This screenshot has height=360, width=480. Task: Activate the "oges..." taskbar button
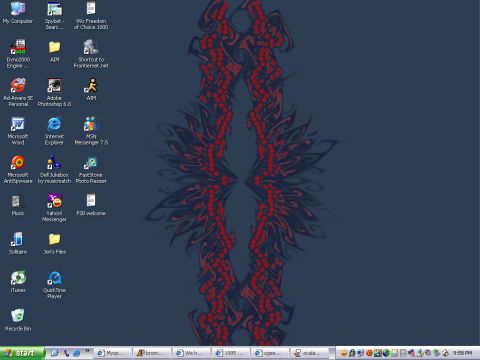point(270,353)
